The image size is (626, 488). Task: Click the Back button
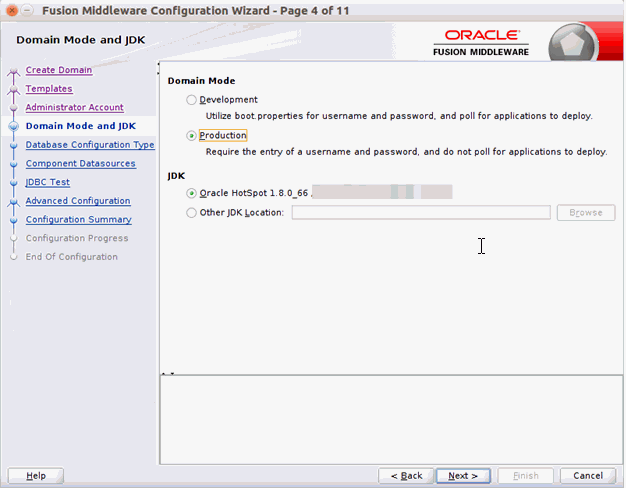[x=406, y=476]
